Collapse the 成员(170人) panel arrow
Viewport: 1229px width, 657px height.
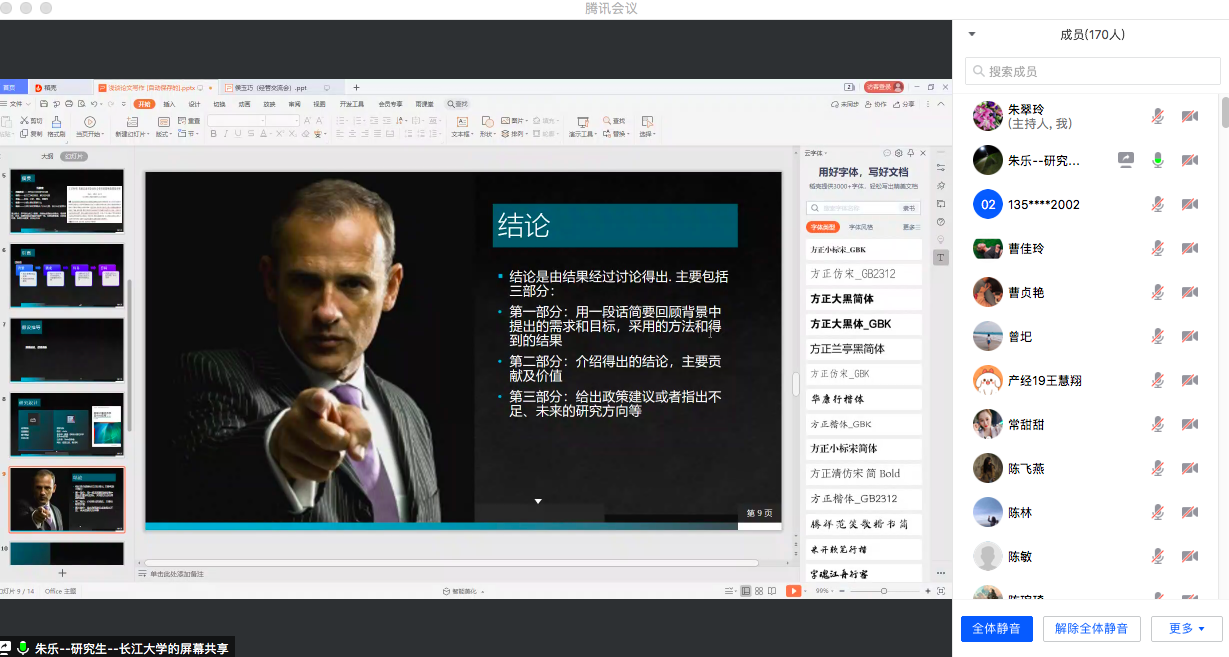[x=971, y=35]
